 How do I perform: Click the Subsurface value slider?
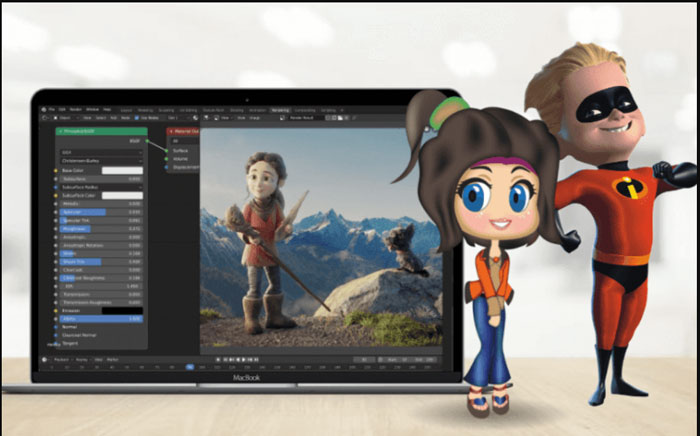101,179
